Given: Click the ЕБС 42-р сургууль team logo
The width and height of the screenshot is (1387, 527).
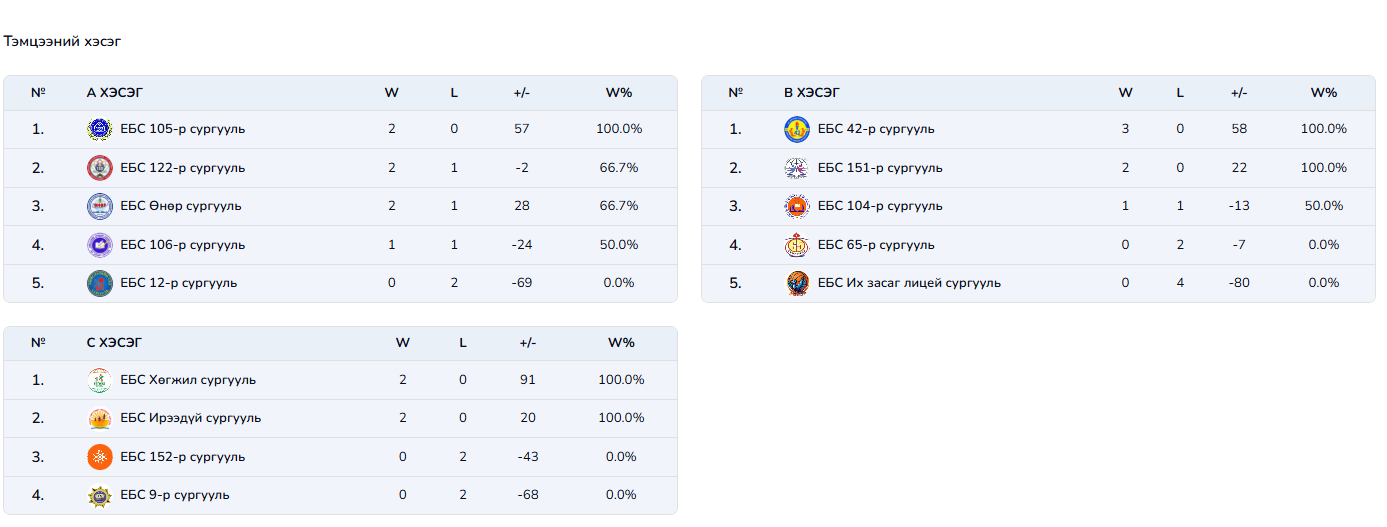Looking at the screenshot, I should click(797, 129).
